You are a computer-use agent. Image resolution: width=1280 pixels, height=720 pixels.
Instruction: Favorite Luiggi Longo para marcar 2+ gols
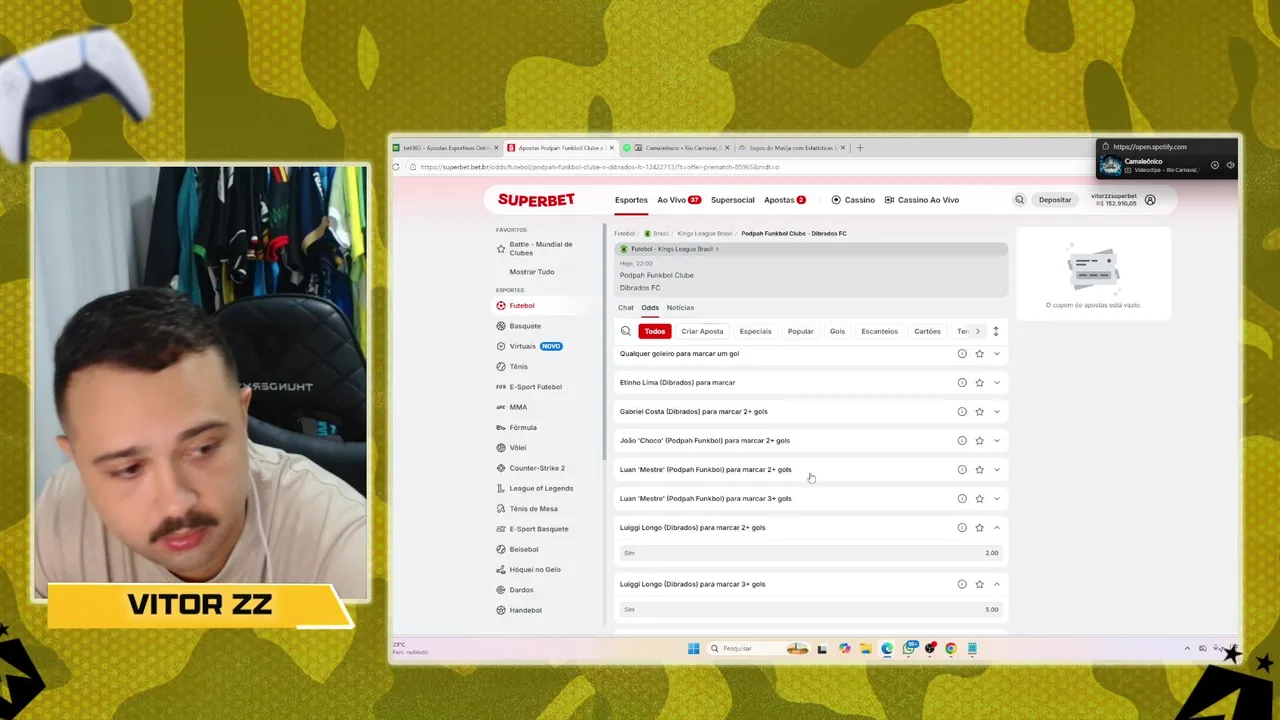(x=979, y=528)
